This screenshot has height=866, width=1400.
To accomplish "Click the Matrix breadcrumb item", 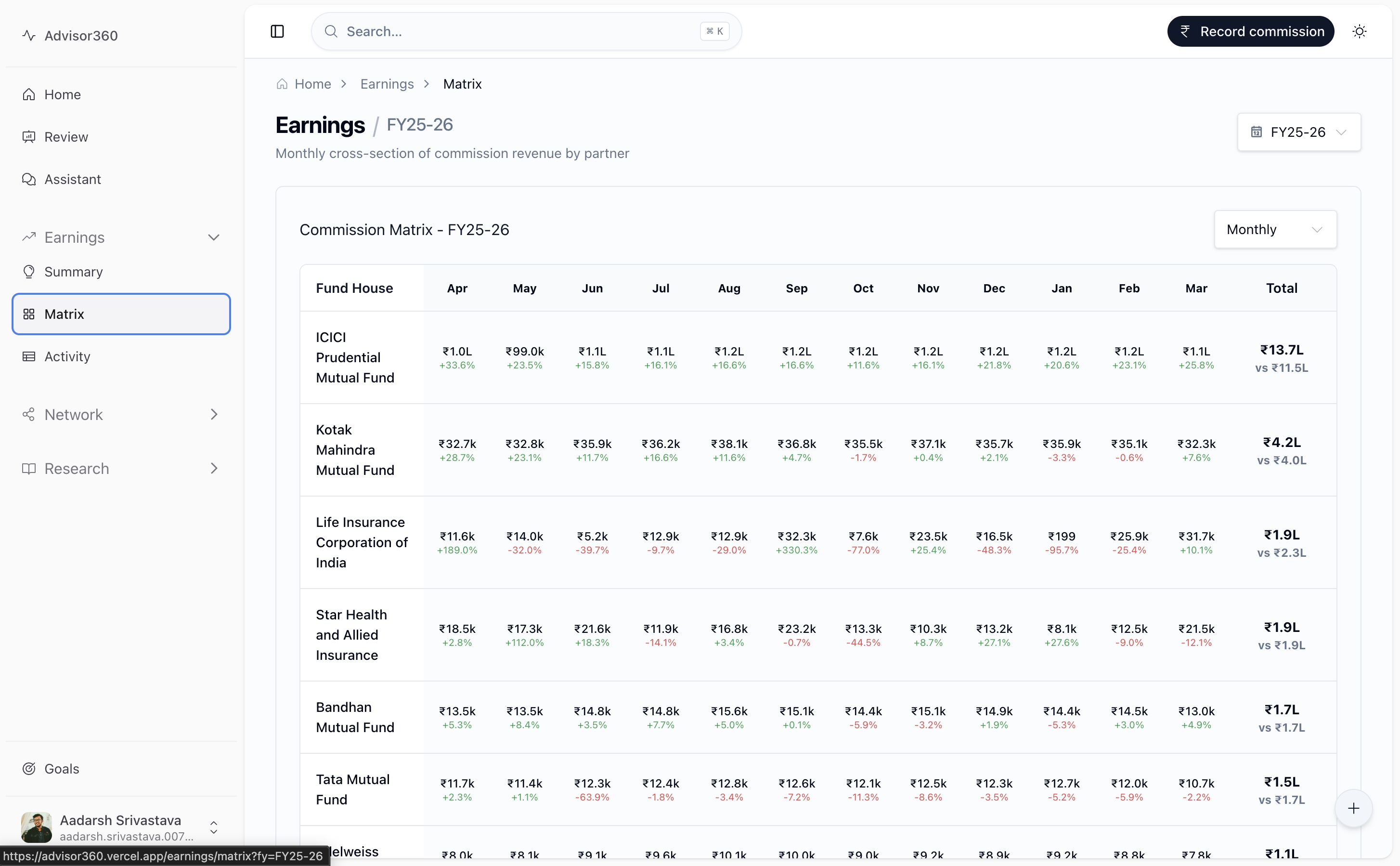I will coord(463,84).
